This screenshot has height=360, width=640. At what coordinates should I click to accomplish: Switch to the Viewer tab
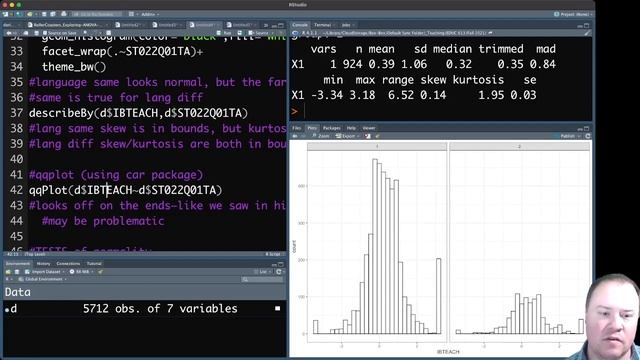(369, 128)
